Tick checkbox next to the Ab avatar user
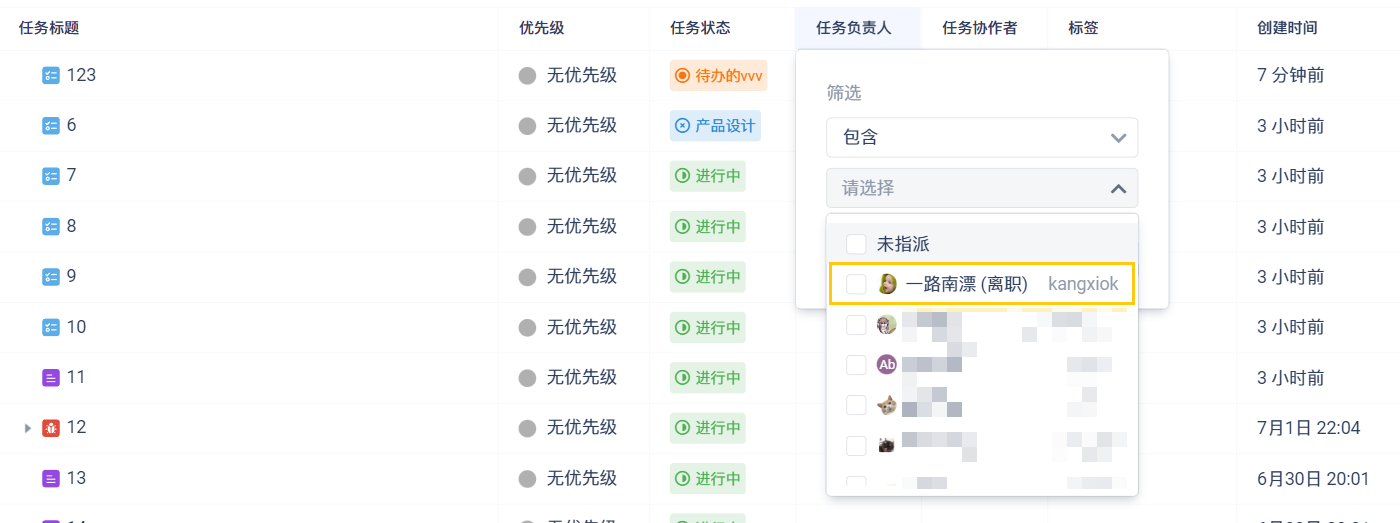The image size is (1400, 523). [x=856, y=365]
